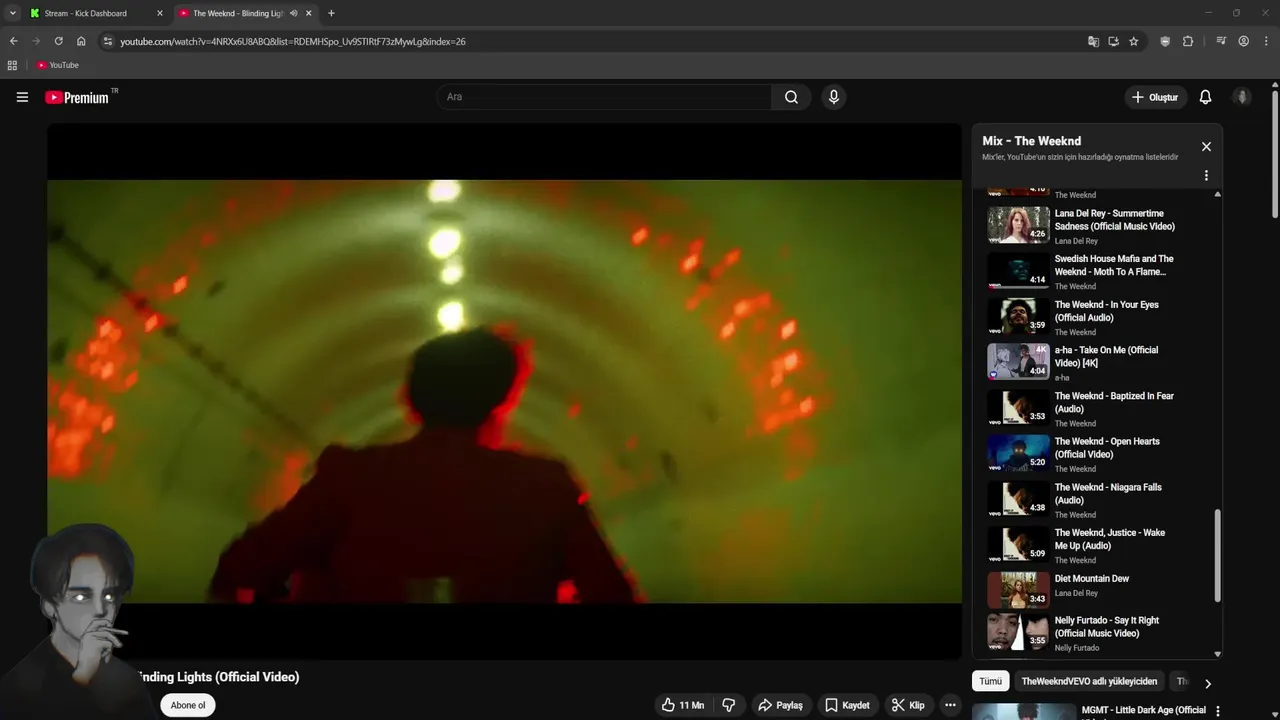This screenshot has height=720, width=1280.
Task: Play The Weeknd - Baptized In Fear
Action: (x=1096, y=408)
